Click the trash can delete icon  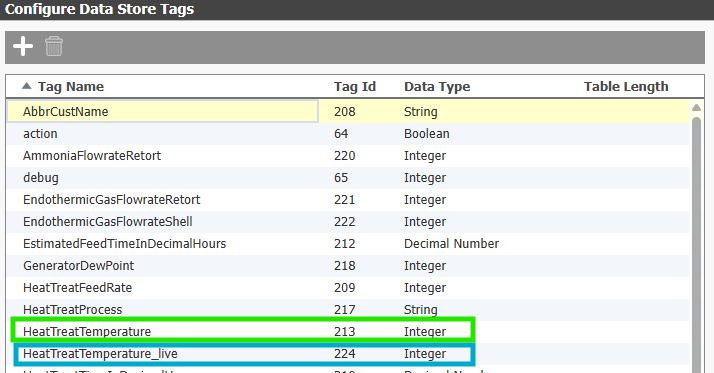tap(54, 46)
